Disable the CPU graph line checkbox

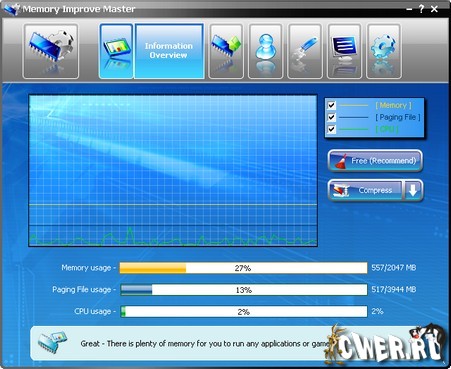331,129
